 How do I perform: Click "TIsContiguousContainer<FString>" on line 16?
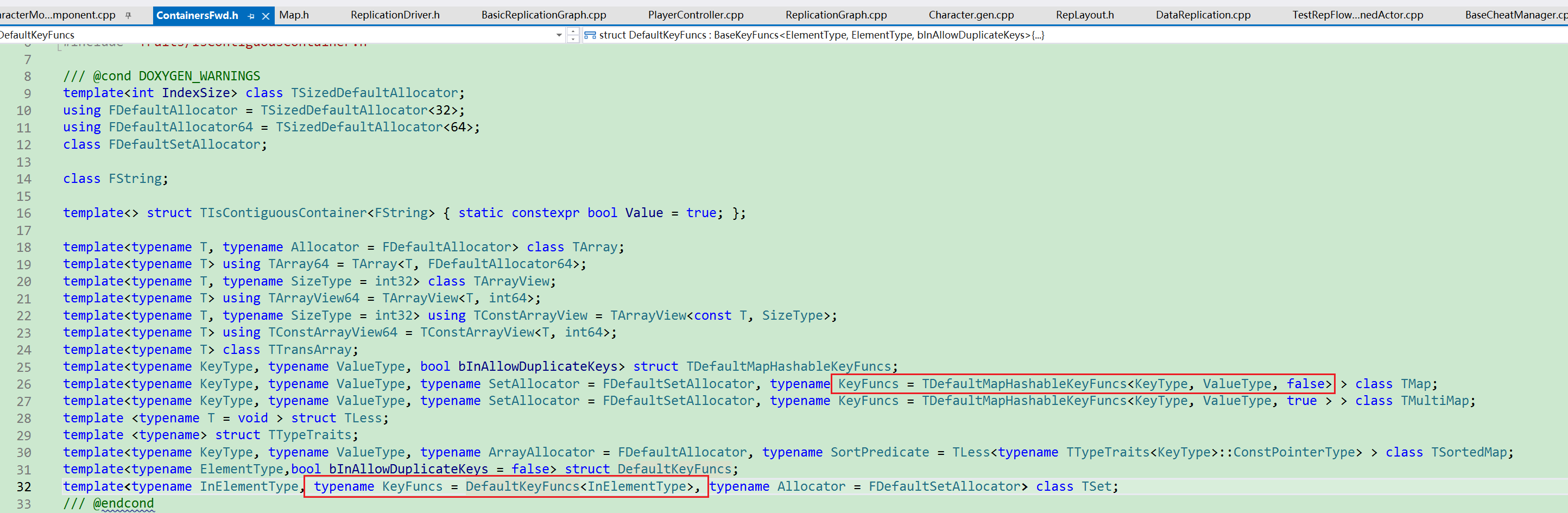pos(317,213)
